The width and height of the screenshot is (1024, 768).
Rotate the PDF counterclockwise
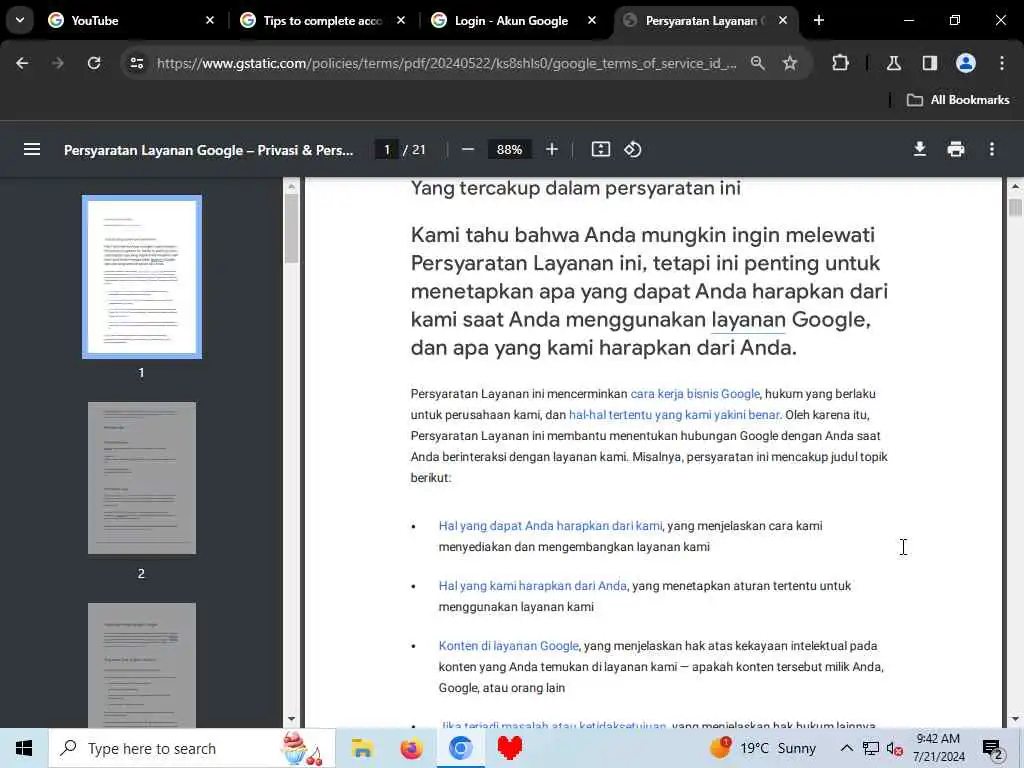coord(633,150)
